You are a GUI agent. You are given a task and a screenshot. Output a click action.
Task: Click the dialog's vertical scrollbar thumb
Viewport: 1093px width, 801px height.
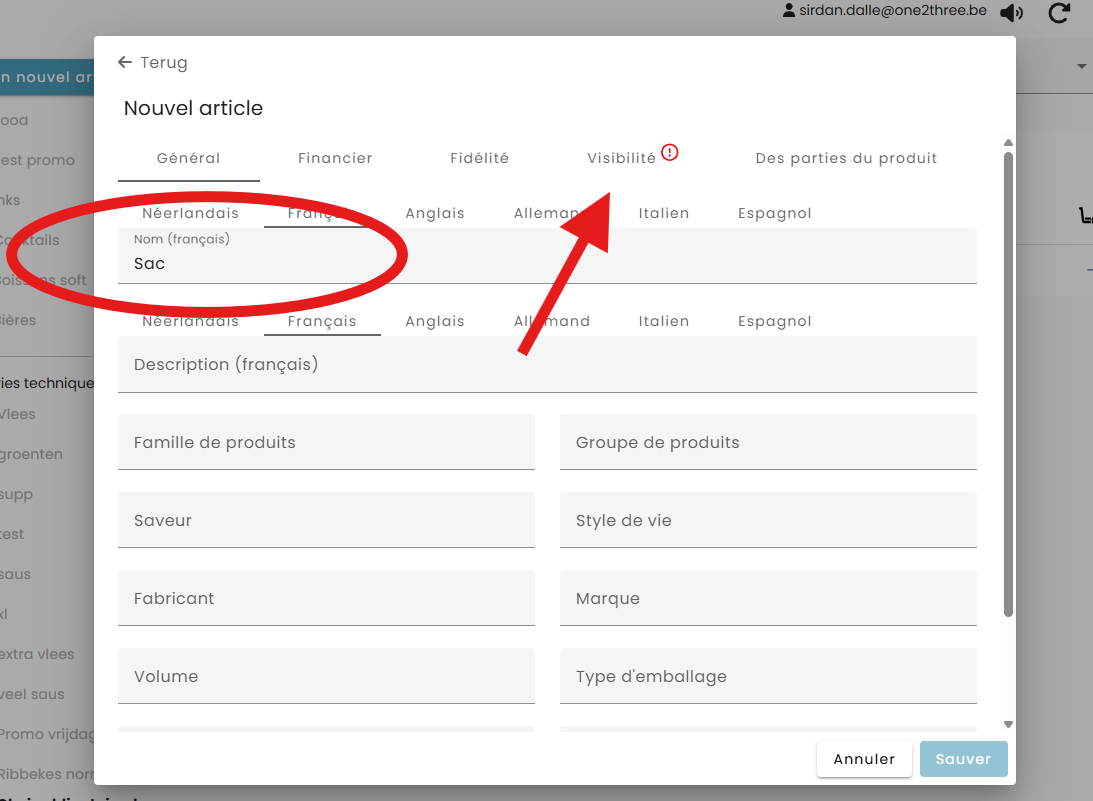coord(1008,380)
